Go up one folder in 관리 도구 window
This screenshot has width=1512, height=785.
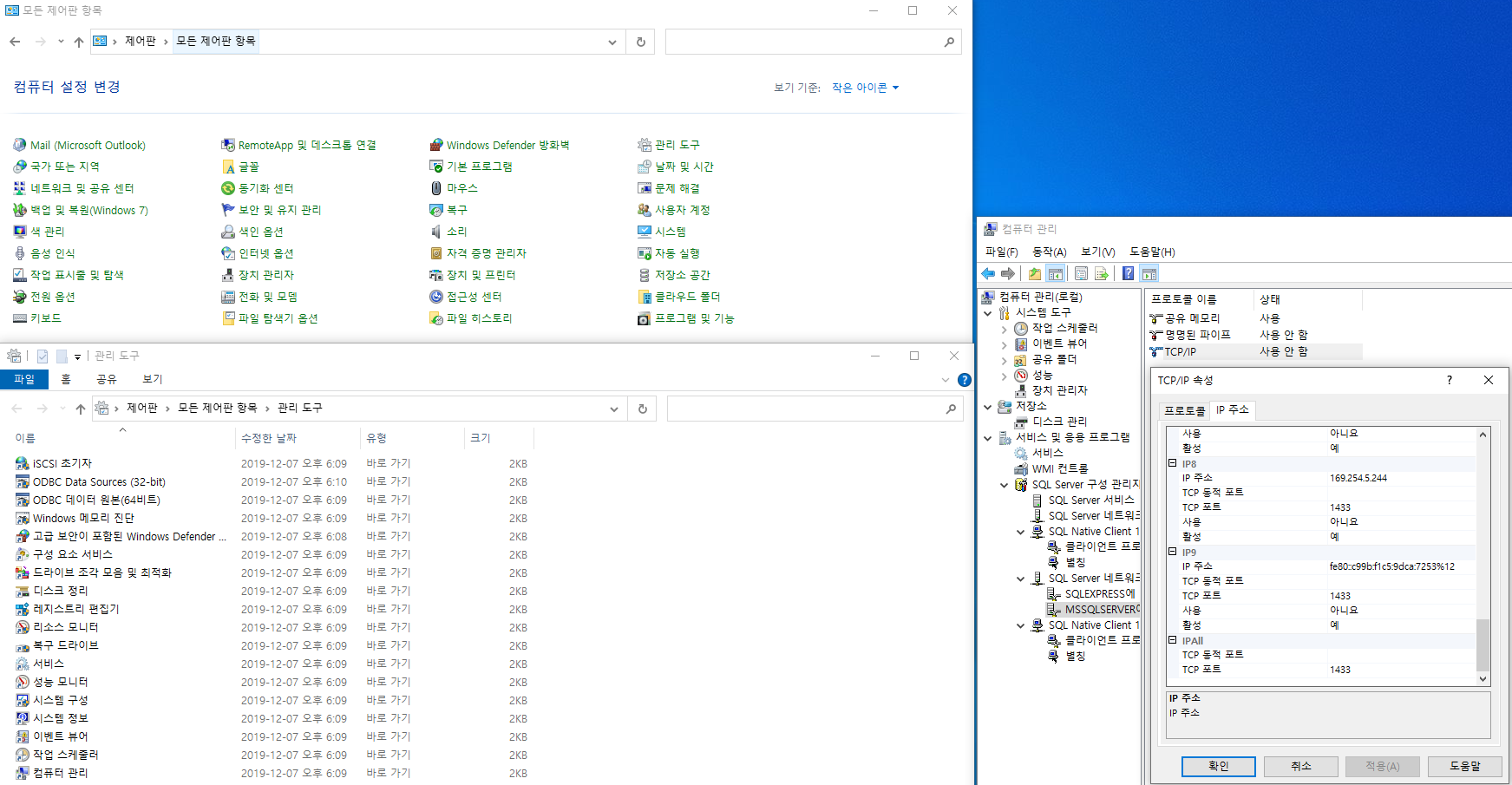(x=81, y=409)
